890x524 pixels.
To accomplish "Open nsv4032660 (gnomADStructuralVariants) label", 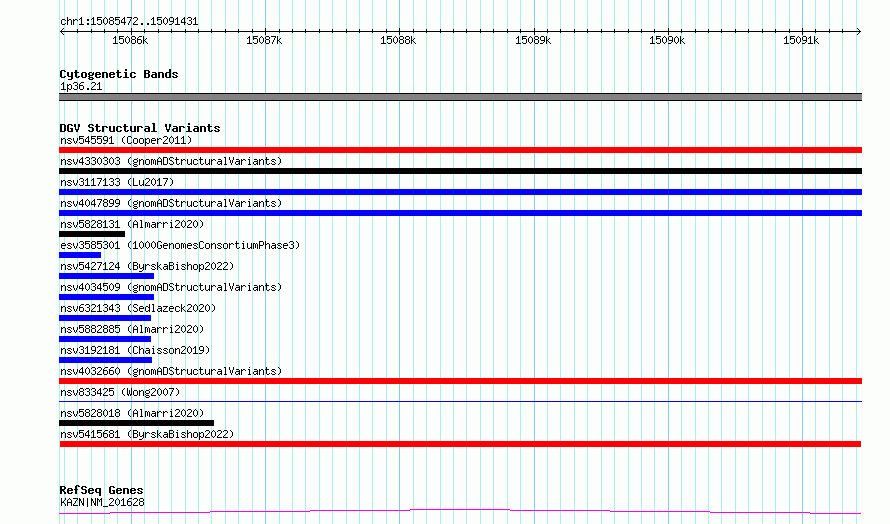I will point(171,371).
